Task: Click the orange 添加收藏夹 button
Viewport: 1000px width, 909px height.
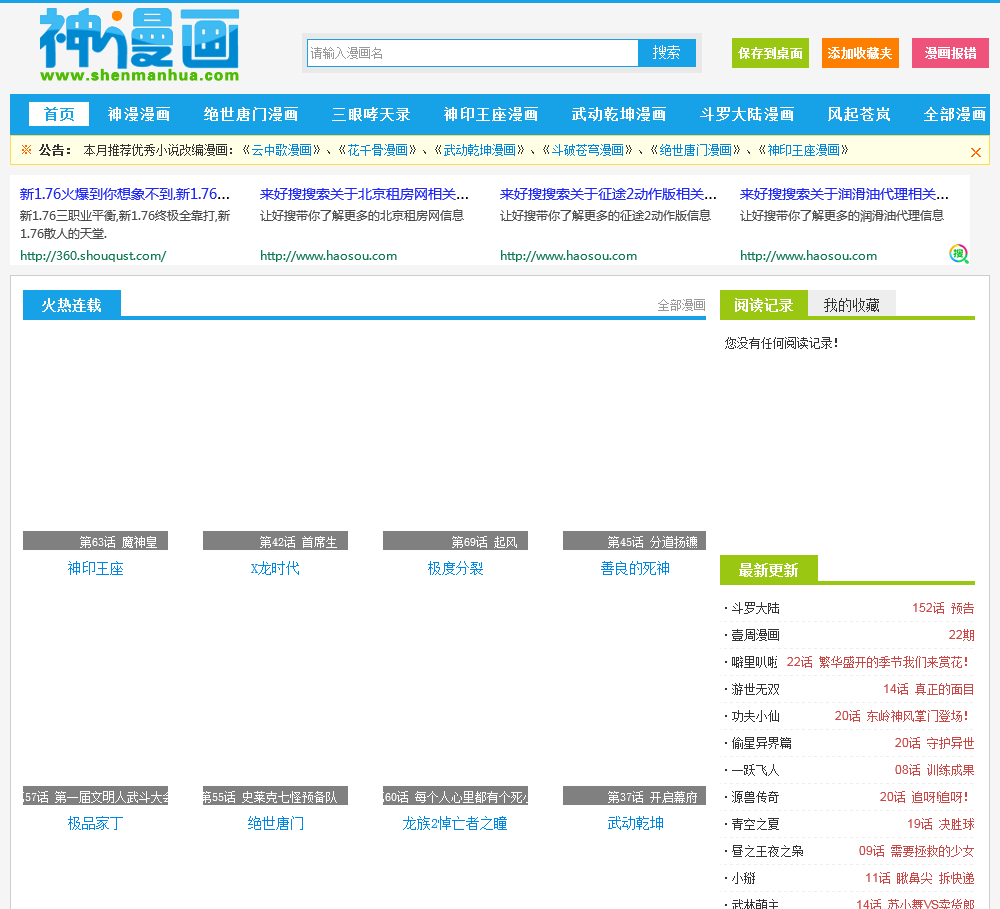Action: coord(860,53)
